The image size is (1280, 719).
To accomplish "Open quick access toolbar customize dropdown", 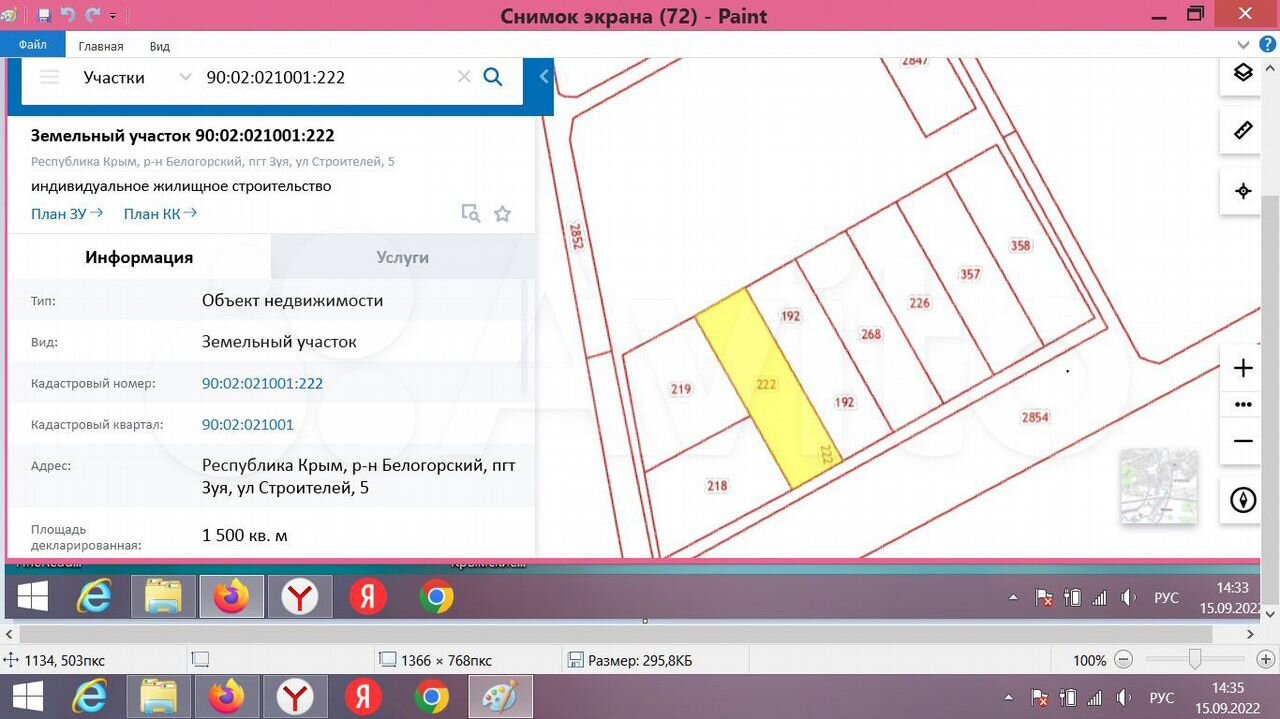I will (113, 17).
